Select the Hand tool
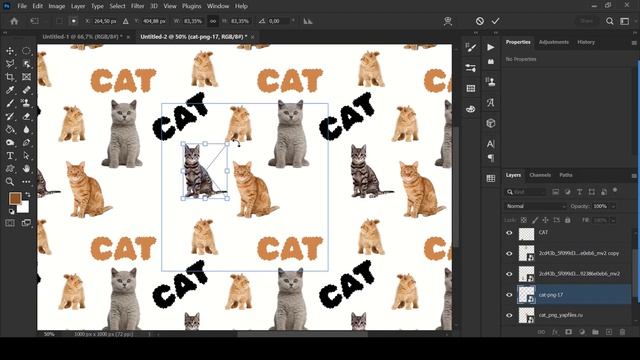Screen dimensions: 640x360 coord(26,169)
